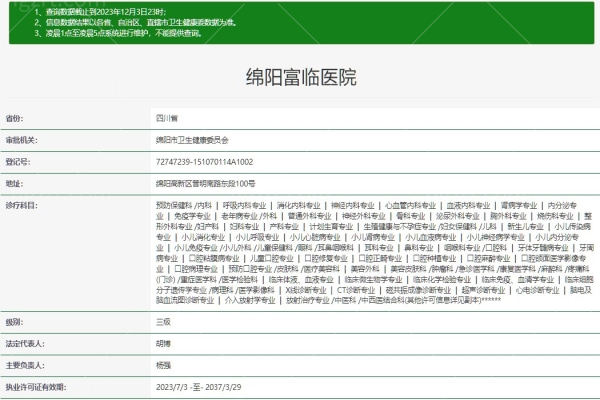Click the 执业许可证有效期 field label
The image size is (600, 400).
[36, 387]
